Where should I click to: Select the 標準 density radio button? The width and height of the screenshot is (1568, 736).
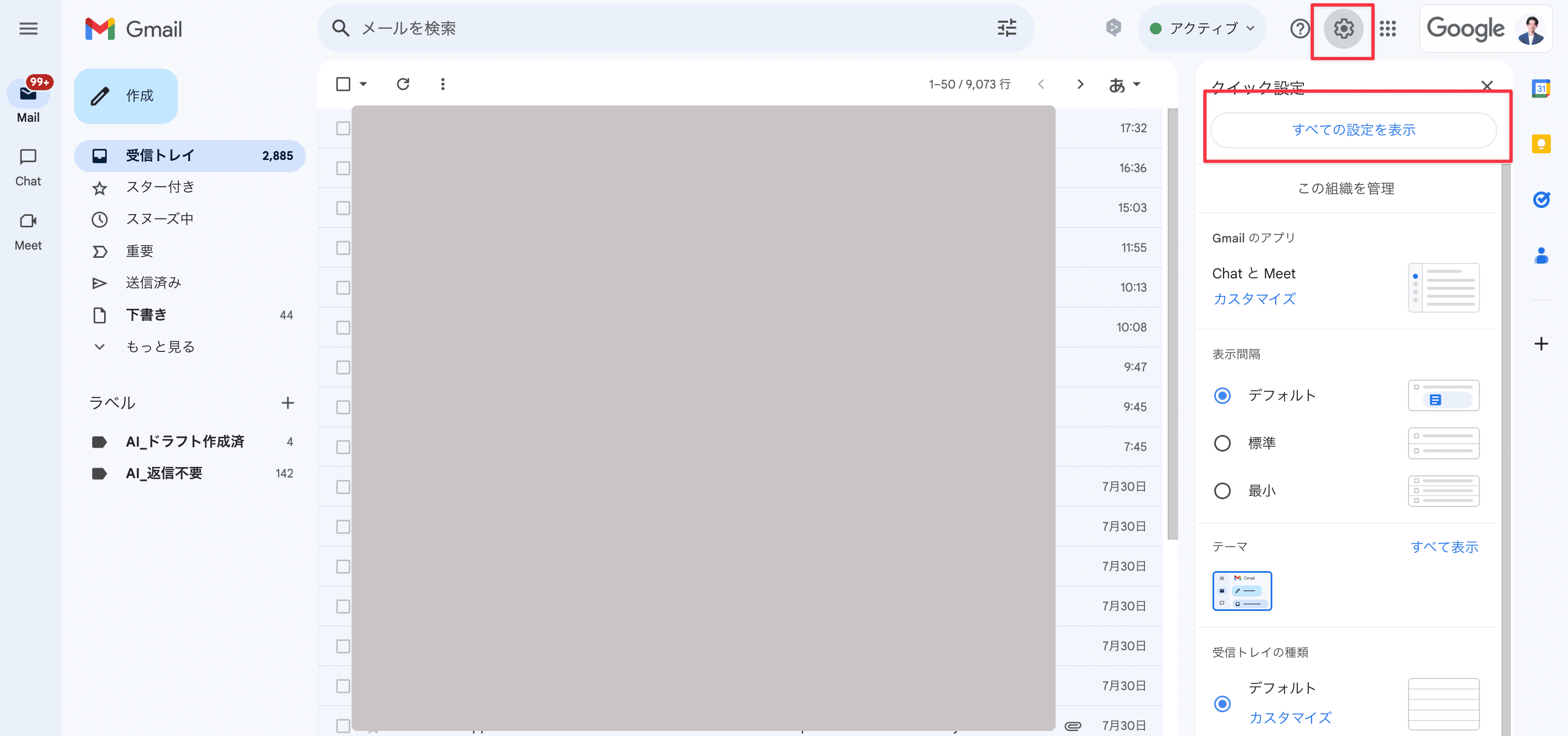(x=1223, y=443)
